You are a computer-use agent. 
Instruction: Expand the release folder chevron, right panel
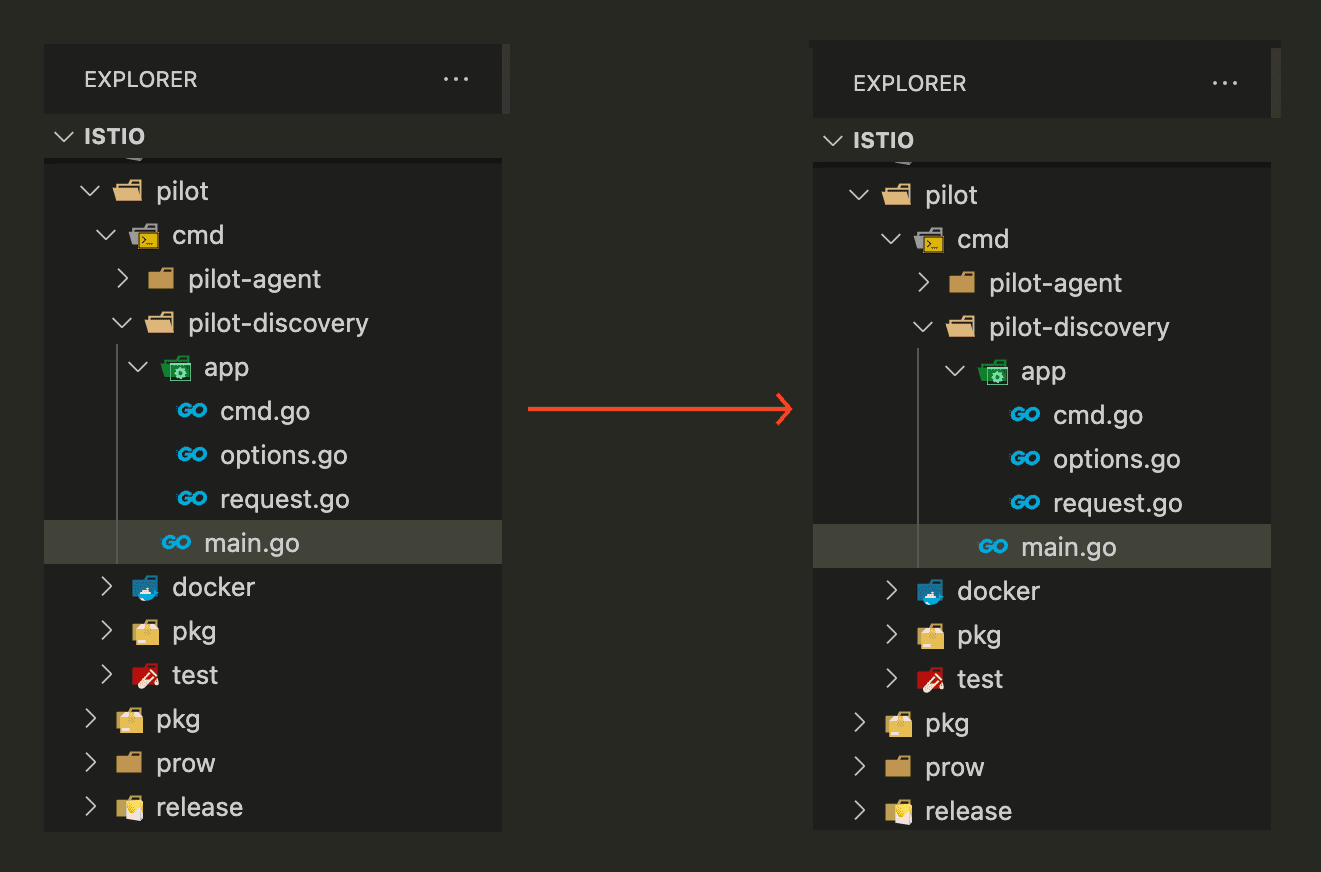859,811
